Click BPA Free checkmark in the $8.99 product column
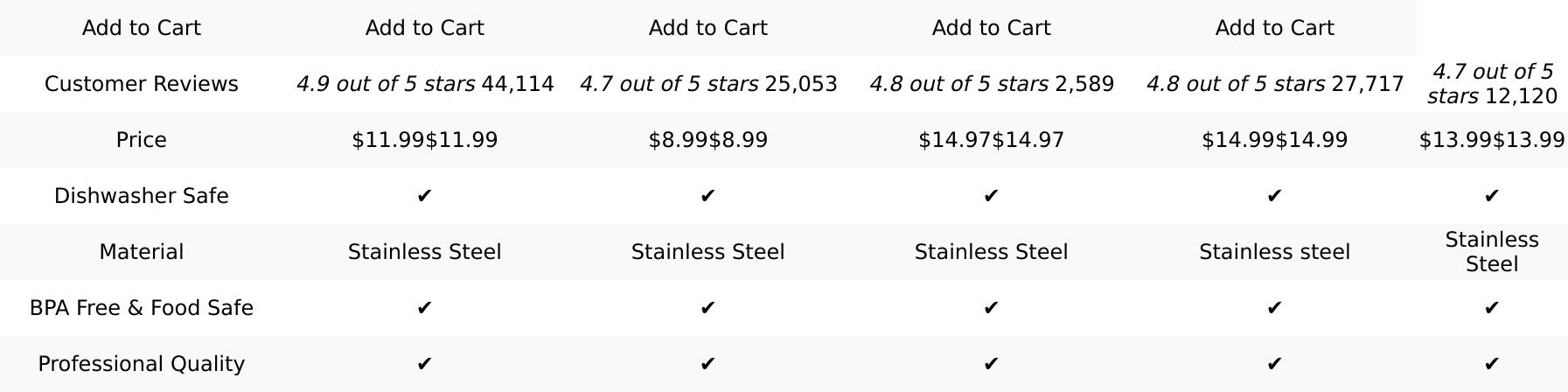The height and width of the screenshot is (392, 1568). (707, 308)
